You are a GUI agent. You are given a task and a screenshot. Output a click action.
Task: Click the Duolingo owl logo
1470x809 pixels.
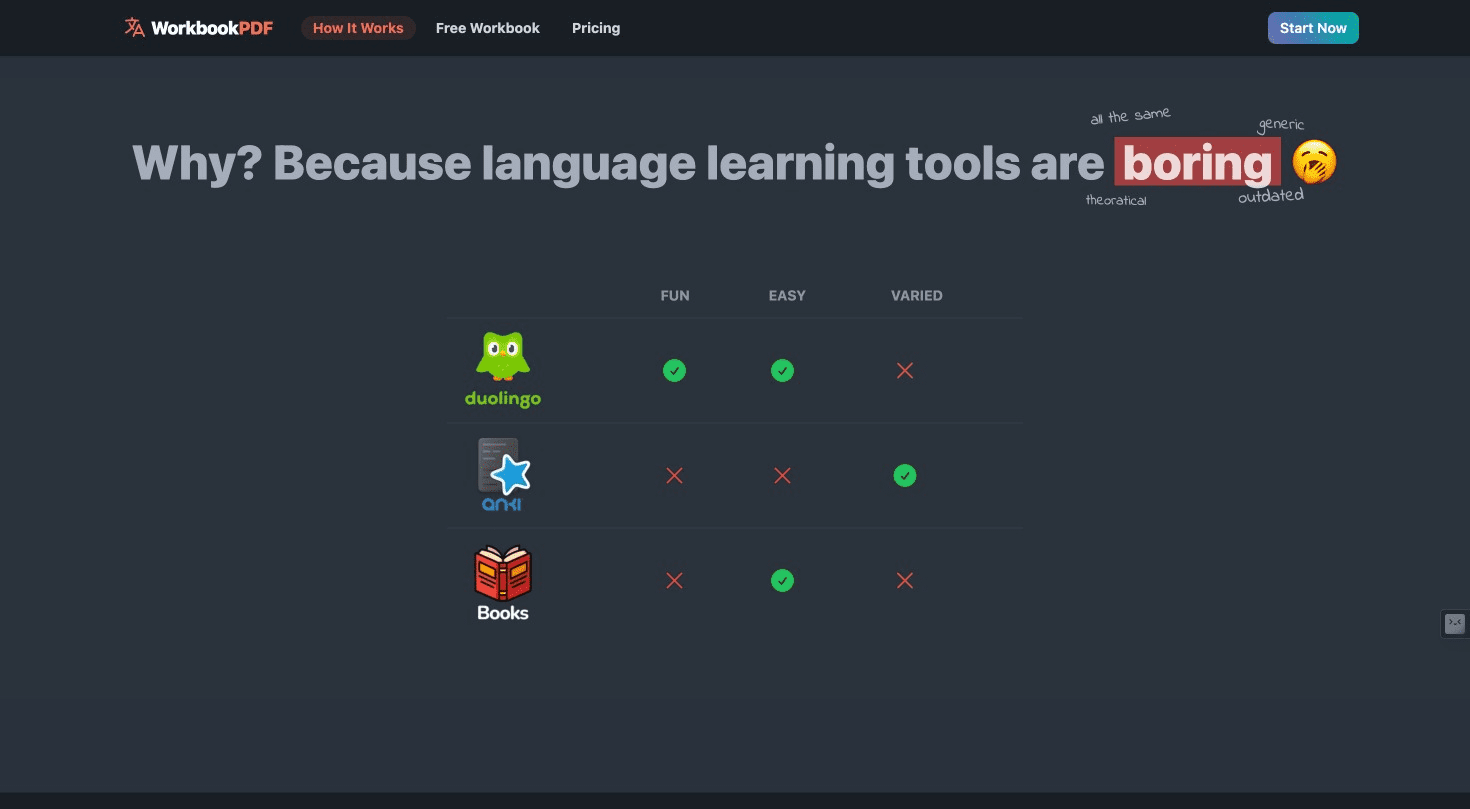tap(502, 357)
